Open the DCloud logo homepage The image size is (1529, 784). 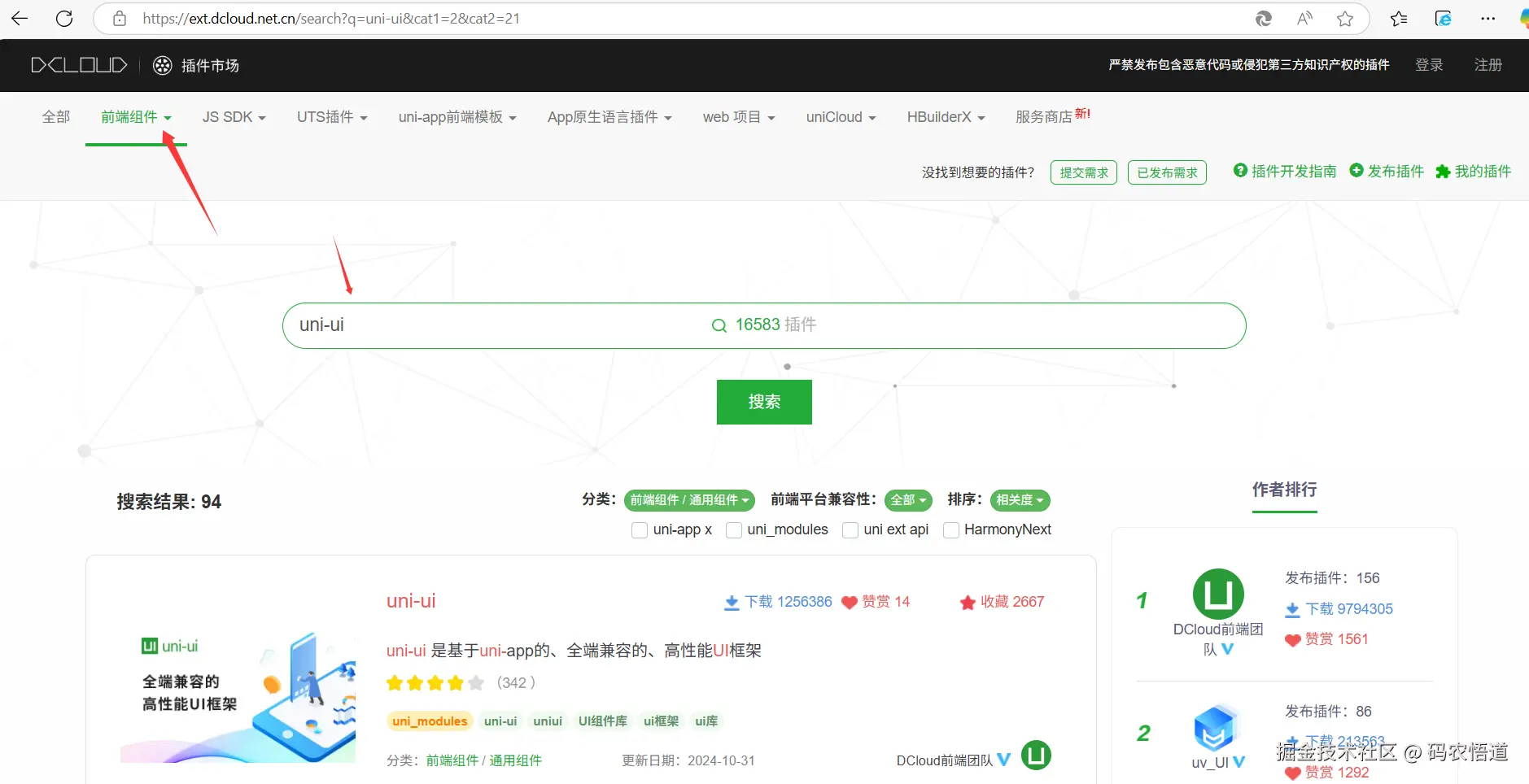coord(79,65)
